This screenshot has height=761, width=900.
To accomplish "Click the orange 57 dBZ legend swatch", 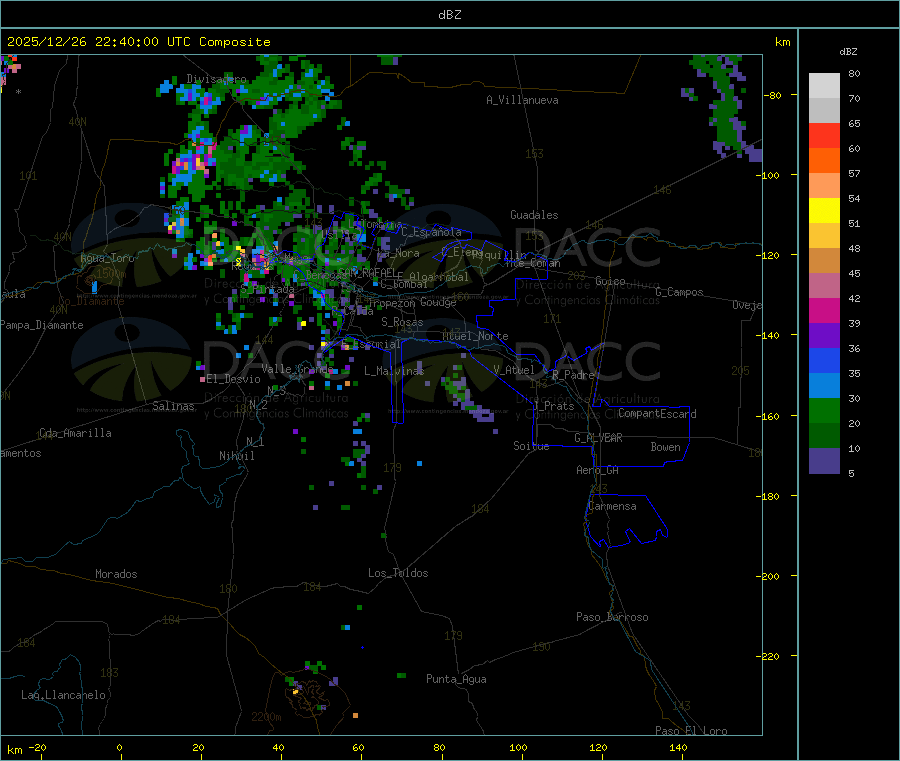I will (824, 161).
